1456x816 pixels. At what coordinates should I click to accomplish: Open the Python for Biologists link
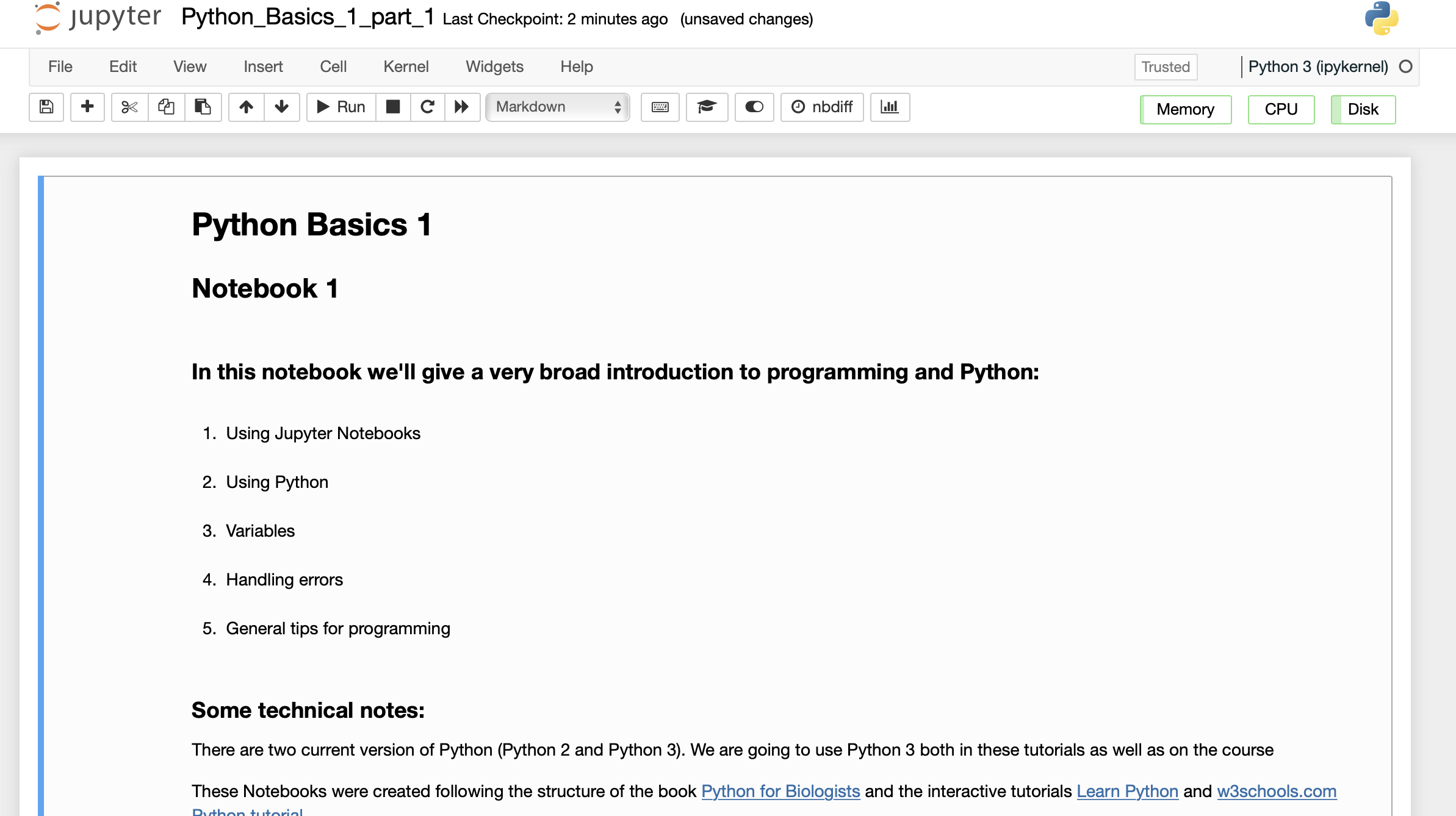click(780, 791)
